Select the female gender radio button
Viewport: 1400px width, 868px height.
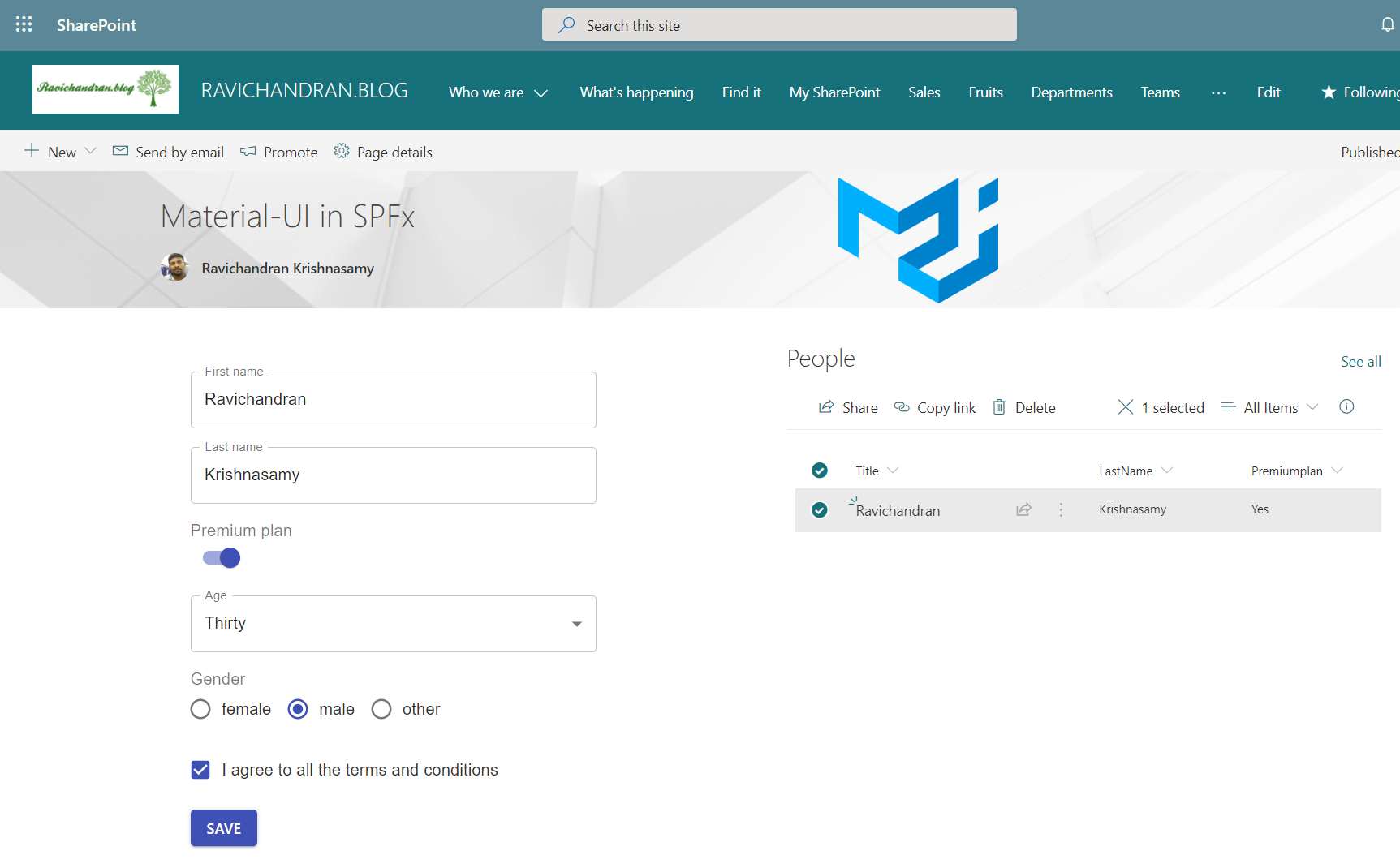(x=200, y=709)
